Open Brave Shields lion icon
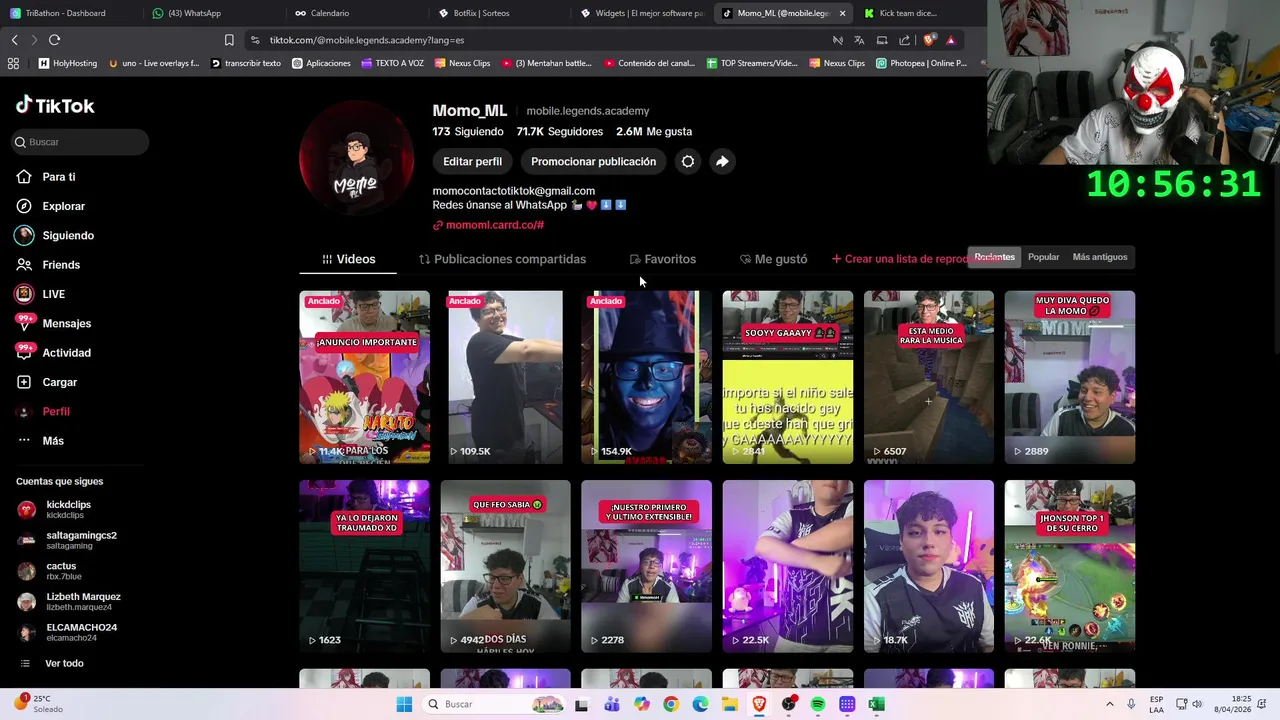This screenshot has width=1280, height=720. (929, 40)
